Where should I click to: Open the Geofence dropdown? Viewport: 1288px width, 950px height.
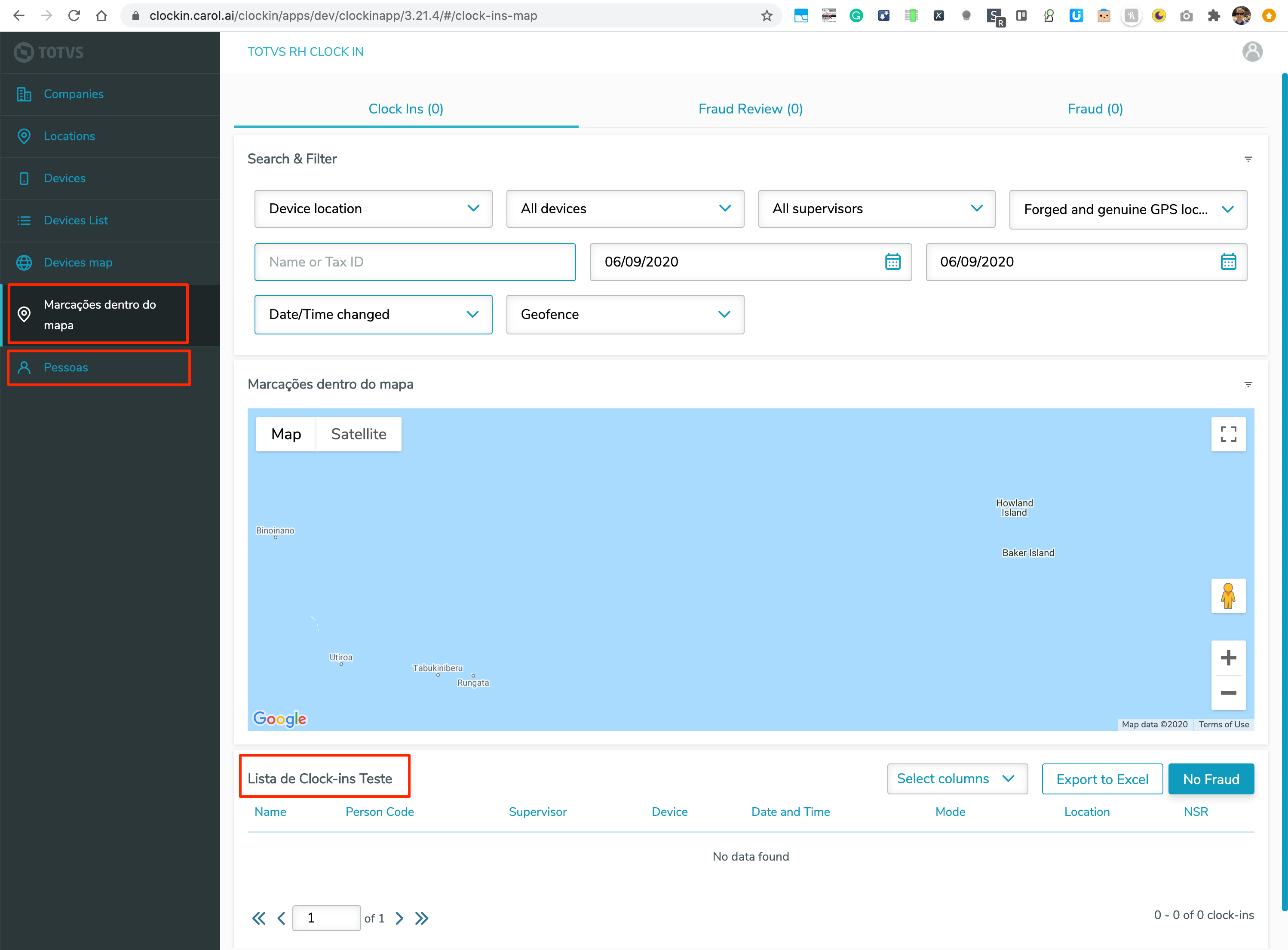click(625, 315)
